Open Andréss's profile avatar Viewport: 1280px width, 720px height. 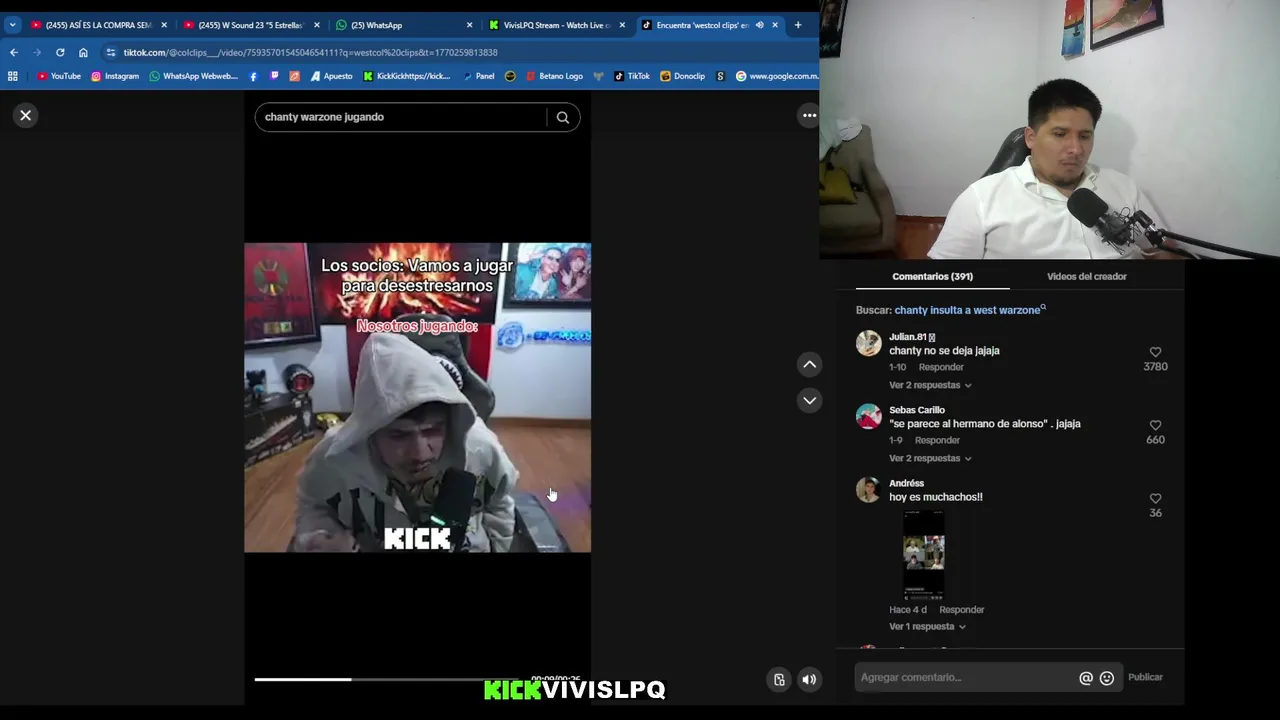[869, 490]
